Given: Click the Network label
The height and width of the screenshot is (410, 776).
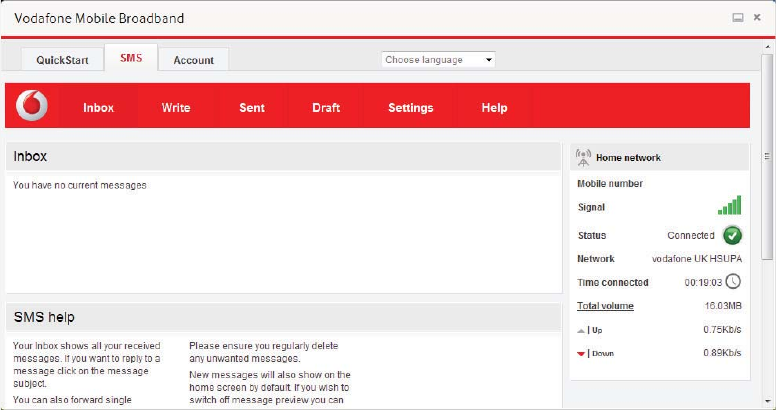Looking at the screenshot, I should point(596,259).
